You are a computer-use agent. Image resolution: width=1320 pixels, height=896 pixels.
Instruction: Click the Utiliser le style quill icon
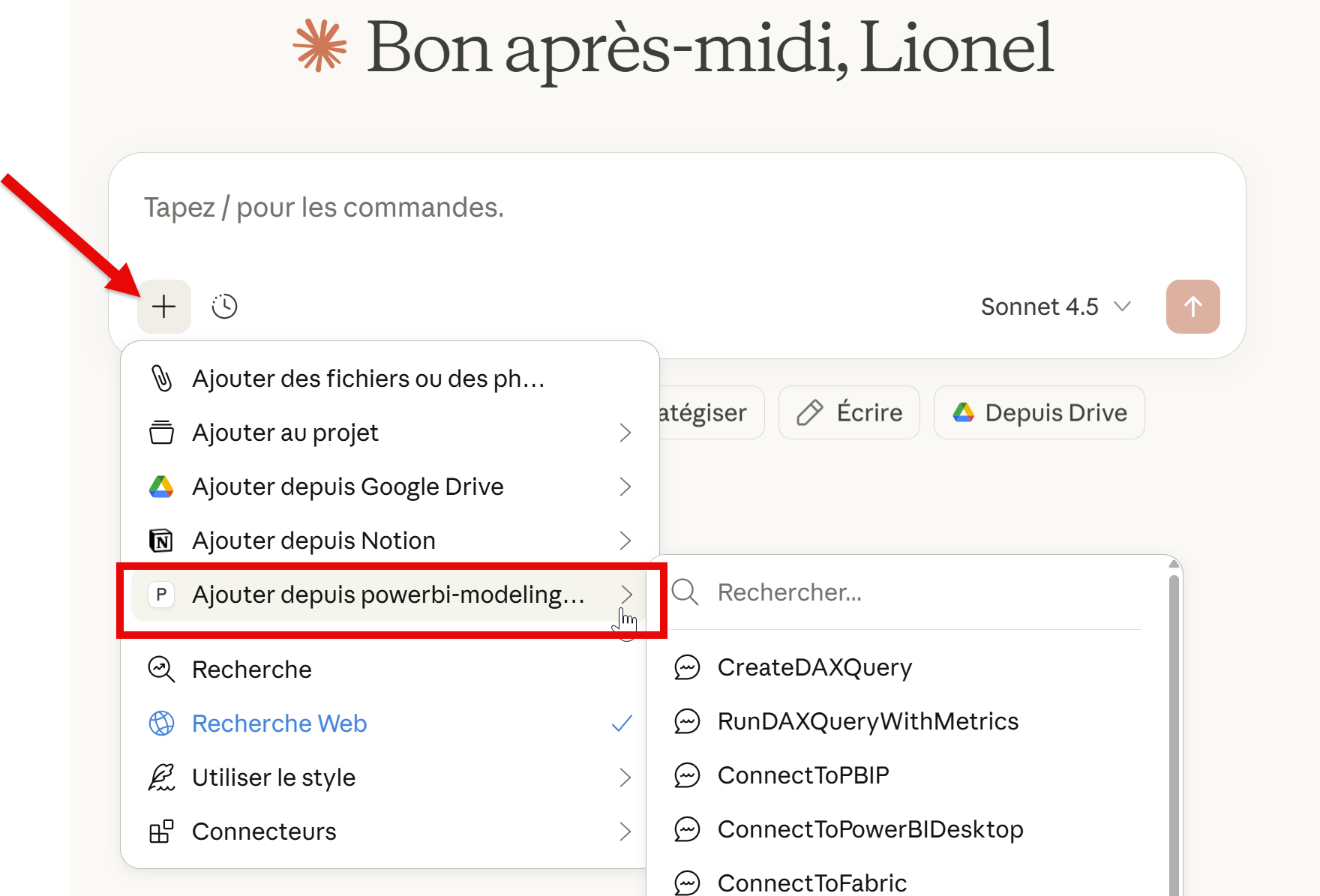[161, 778]
